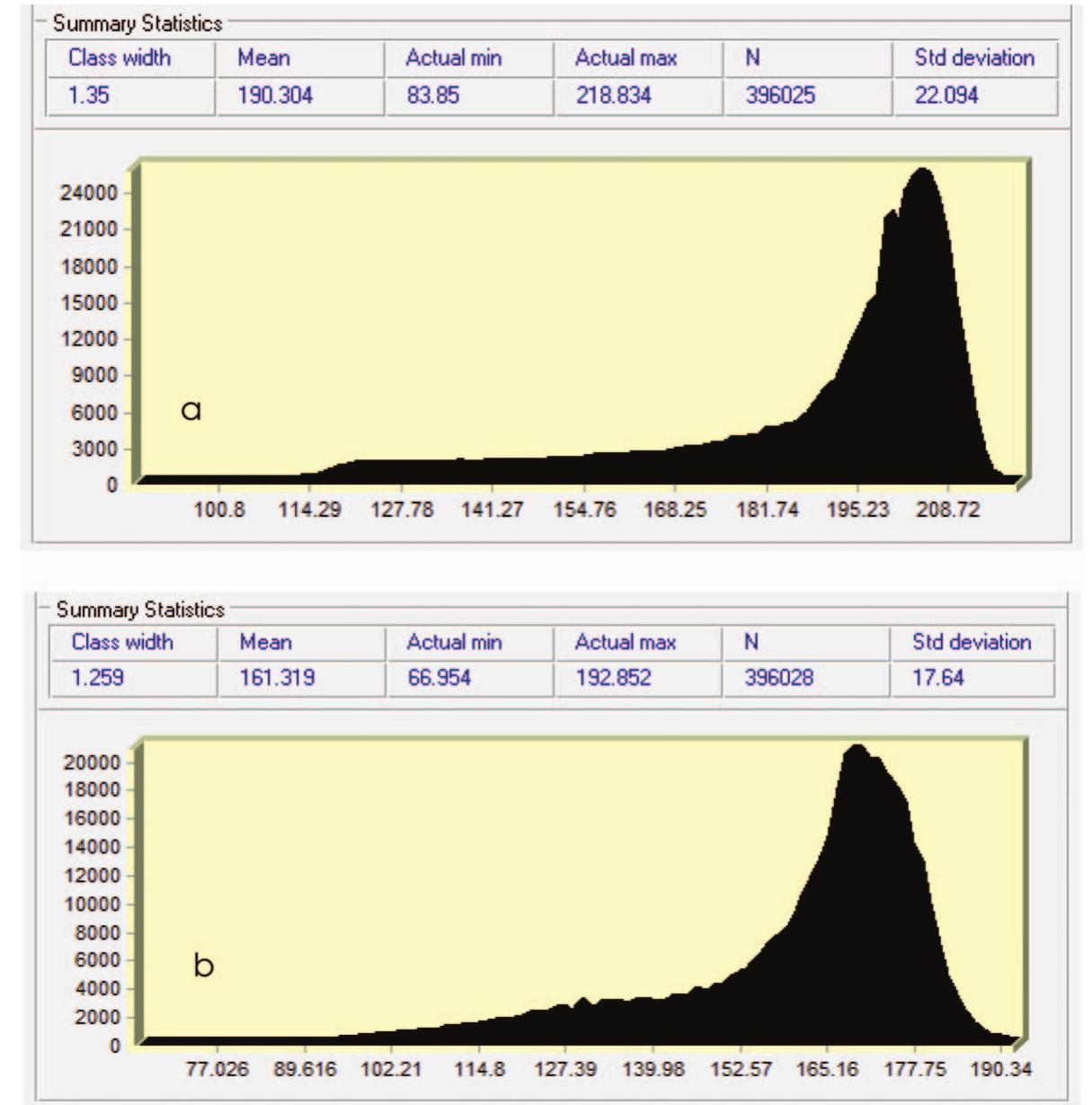
Task: Click the letter a inside the top histogram
Action: pyautogui.click(x=191, y=409)
